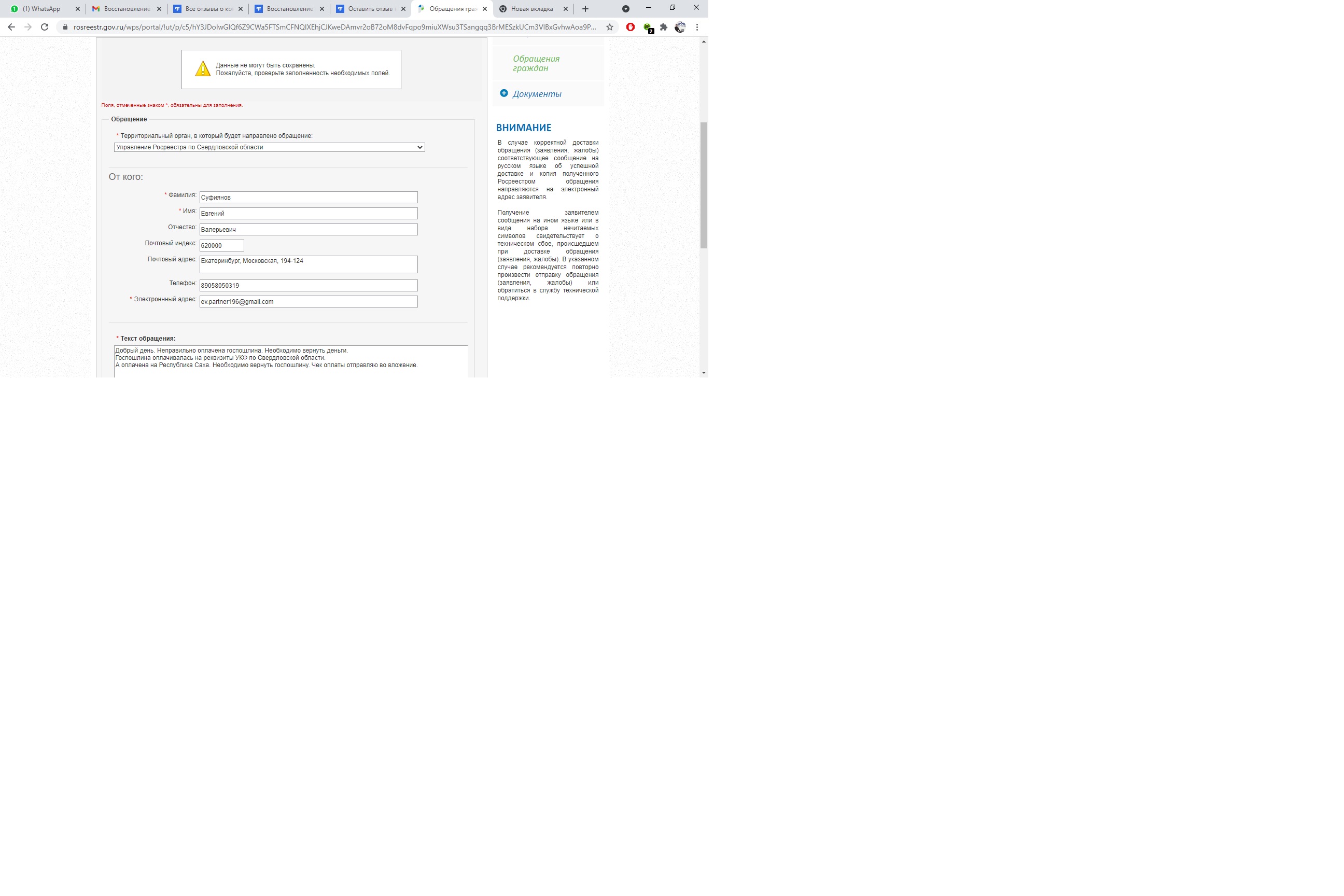The width and height of the screenshot is (1344, 896).
Task: Click the Текст обращения text area
Action: (291, 361)
